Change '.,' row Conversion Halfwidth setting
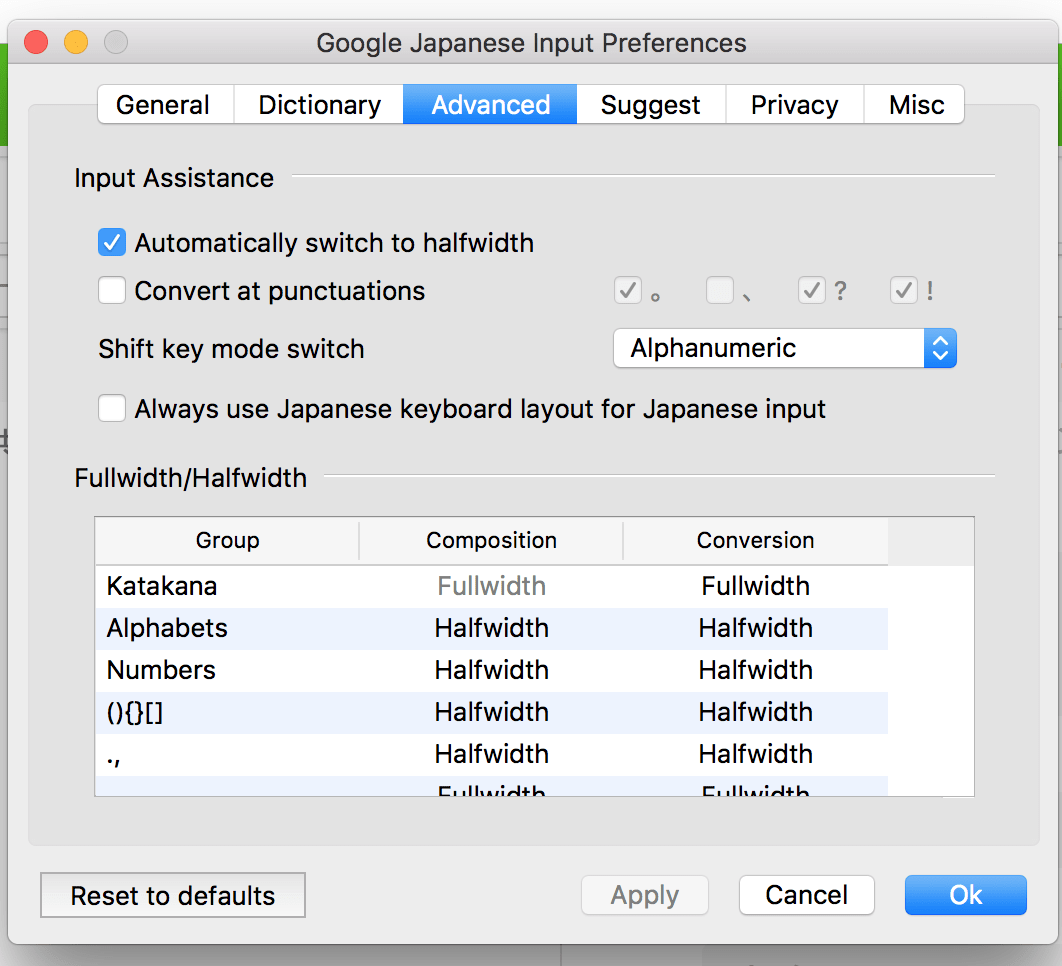Image resolution: width=1062 pixels, height=966 pixels. tap(755, 754)
